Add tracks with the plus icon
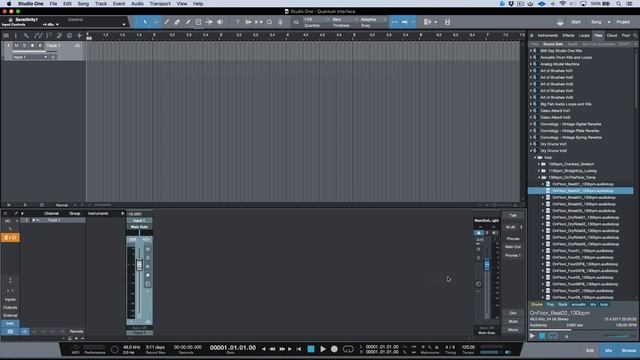The width and height of the screenshot is (640, 360). [x=79, y=36]
